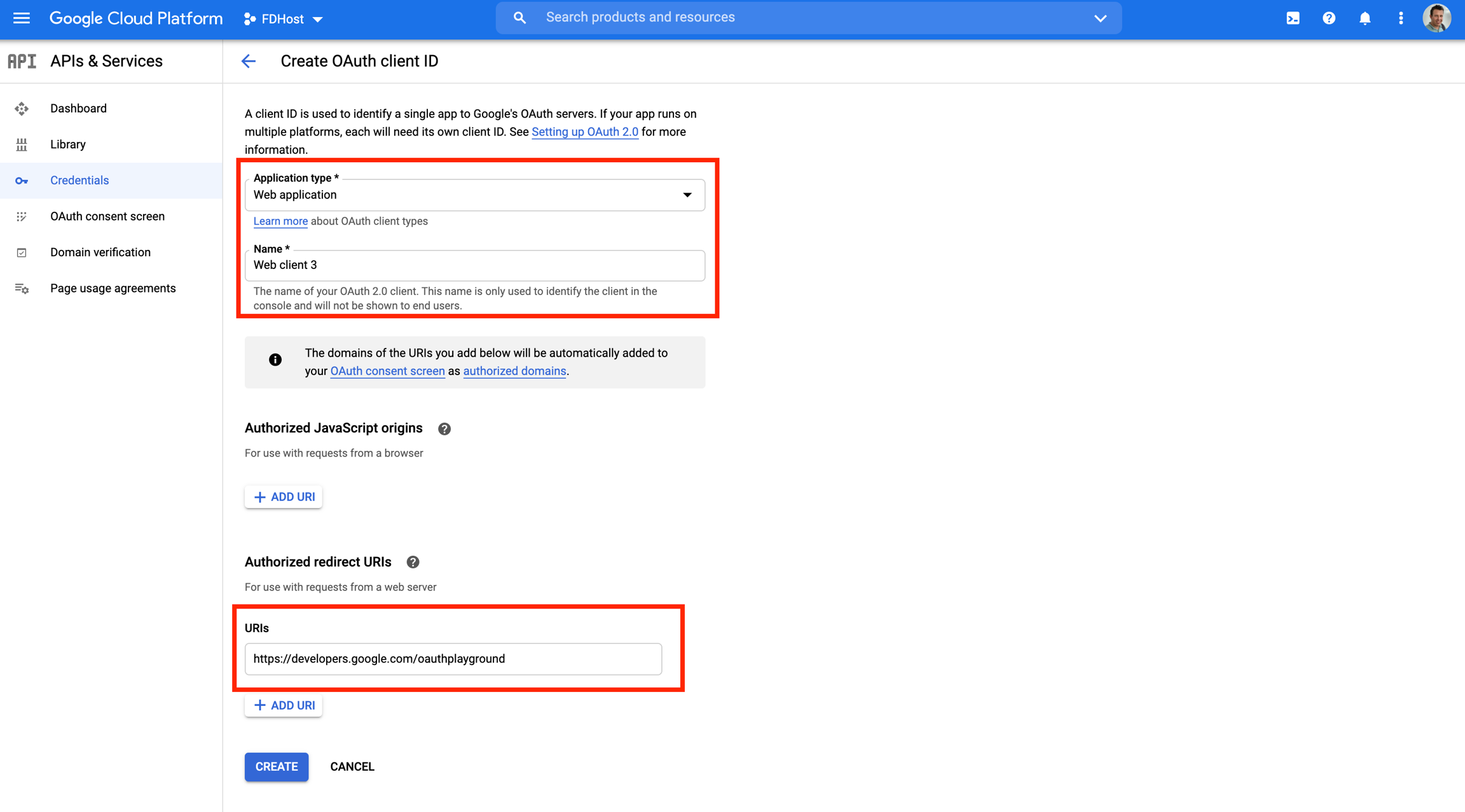This screenshot has height=812, width=1465.
Task: Show help for Authorized redirect URIs
Action: [x=413, y=562]
